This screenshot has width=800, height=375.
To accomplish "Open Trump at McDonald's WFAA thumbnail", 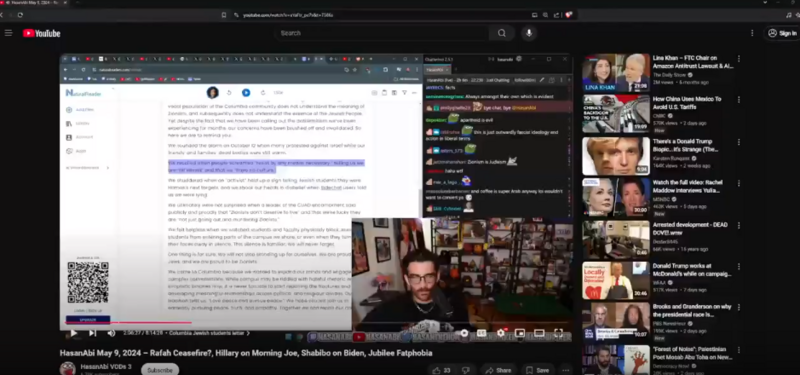I will pos(616,281).
